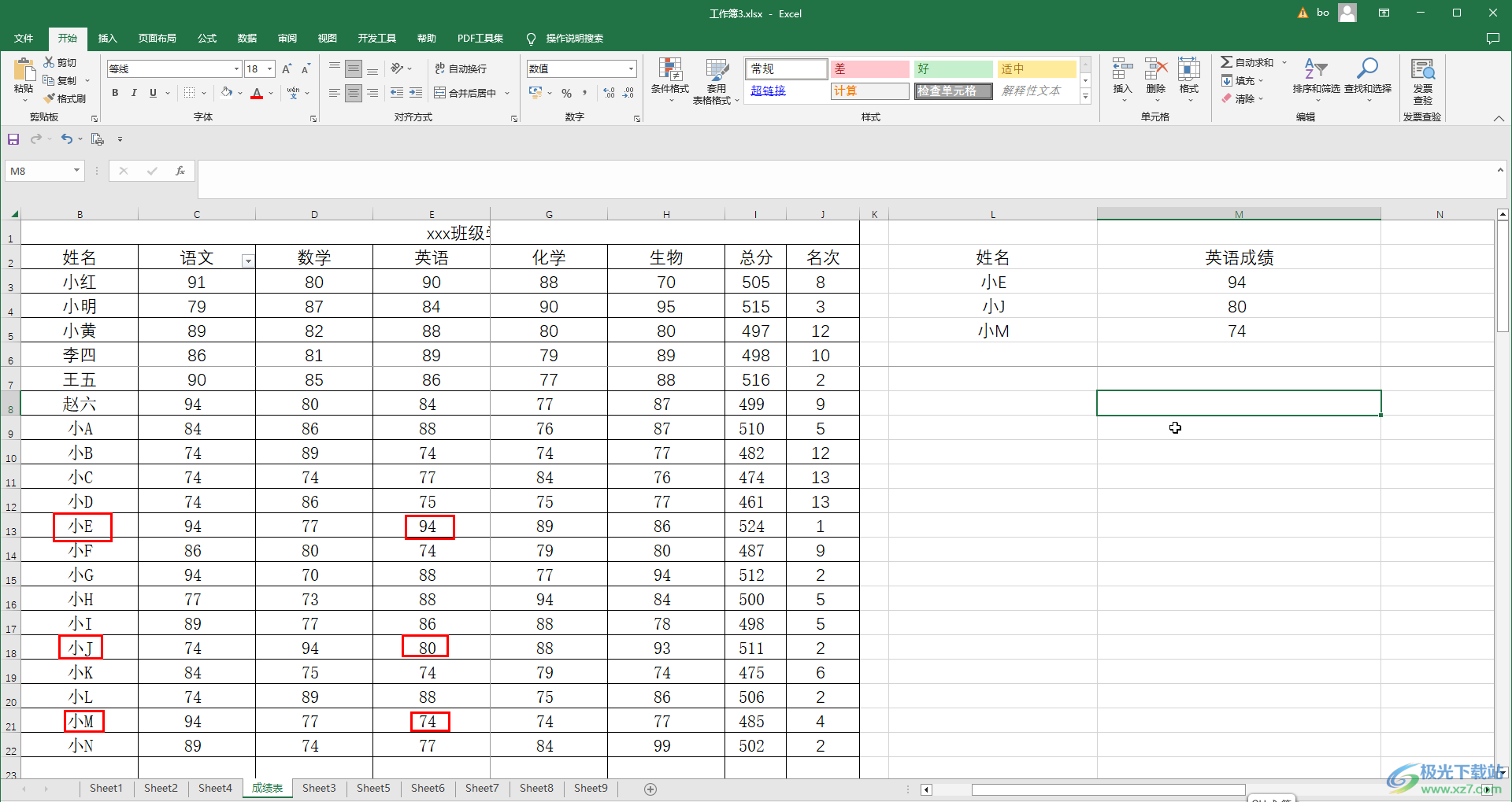1512x802 pixels.
Task: Increase font size with the larger A icon
Action: [287, 69]
